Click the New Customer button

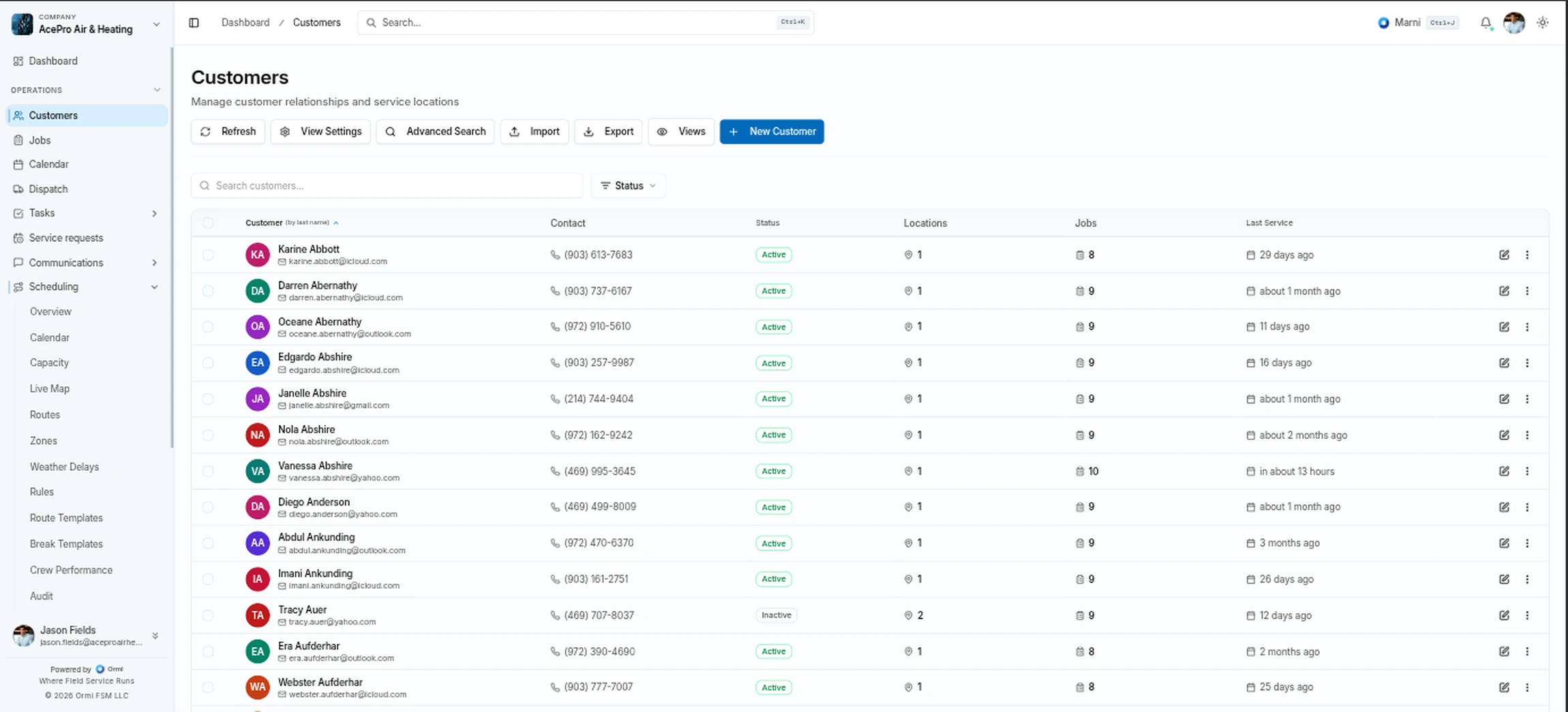tap(772, 131)
